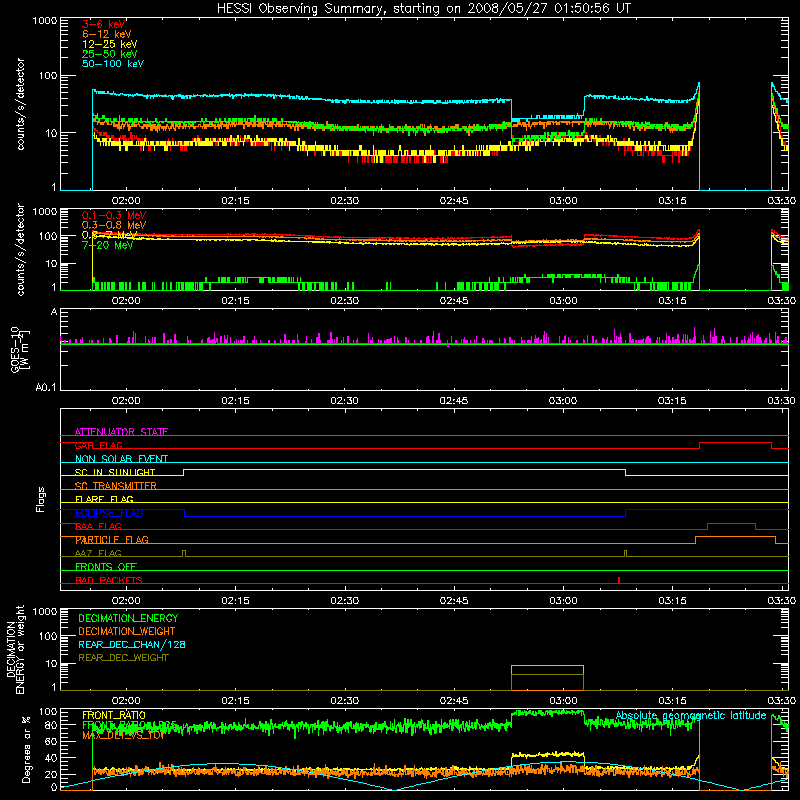This screenshot has height=800, width=800.
Task: Click the 0.3-0.8 MeV legend label
Action: pyautogui.click(x=114, y=225)
